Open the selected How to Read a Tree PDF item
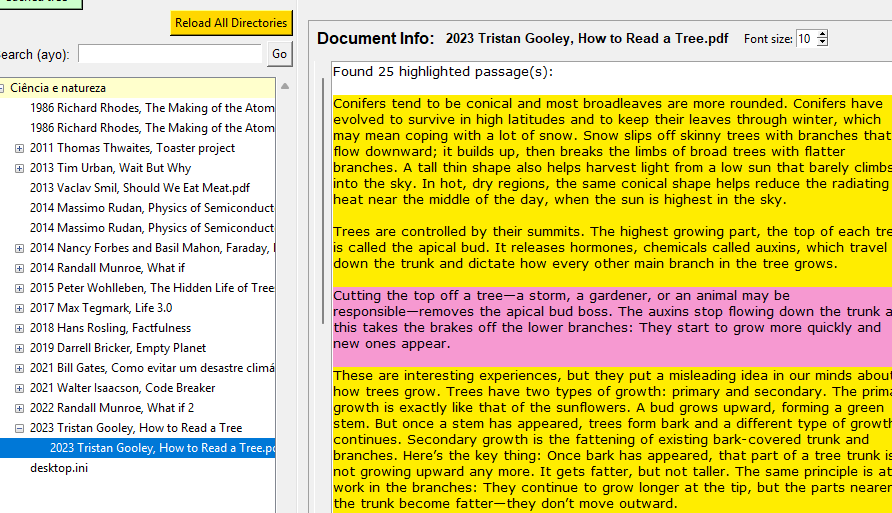This screenshot has height=513, width=892. click(x=162, y=448)
